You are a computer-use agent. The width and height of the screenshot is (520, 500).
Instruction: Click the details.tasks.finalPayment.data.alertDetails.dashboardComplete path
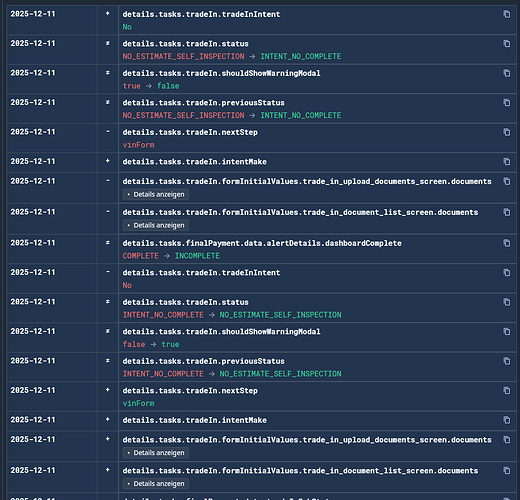pyautogui.click(x=262, y=243)
